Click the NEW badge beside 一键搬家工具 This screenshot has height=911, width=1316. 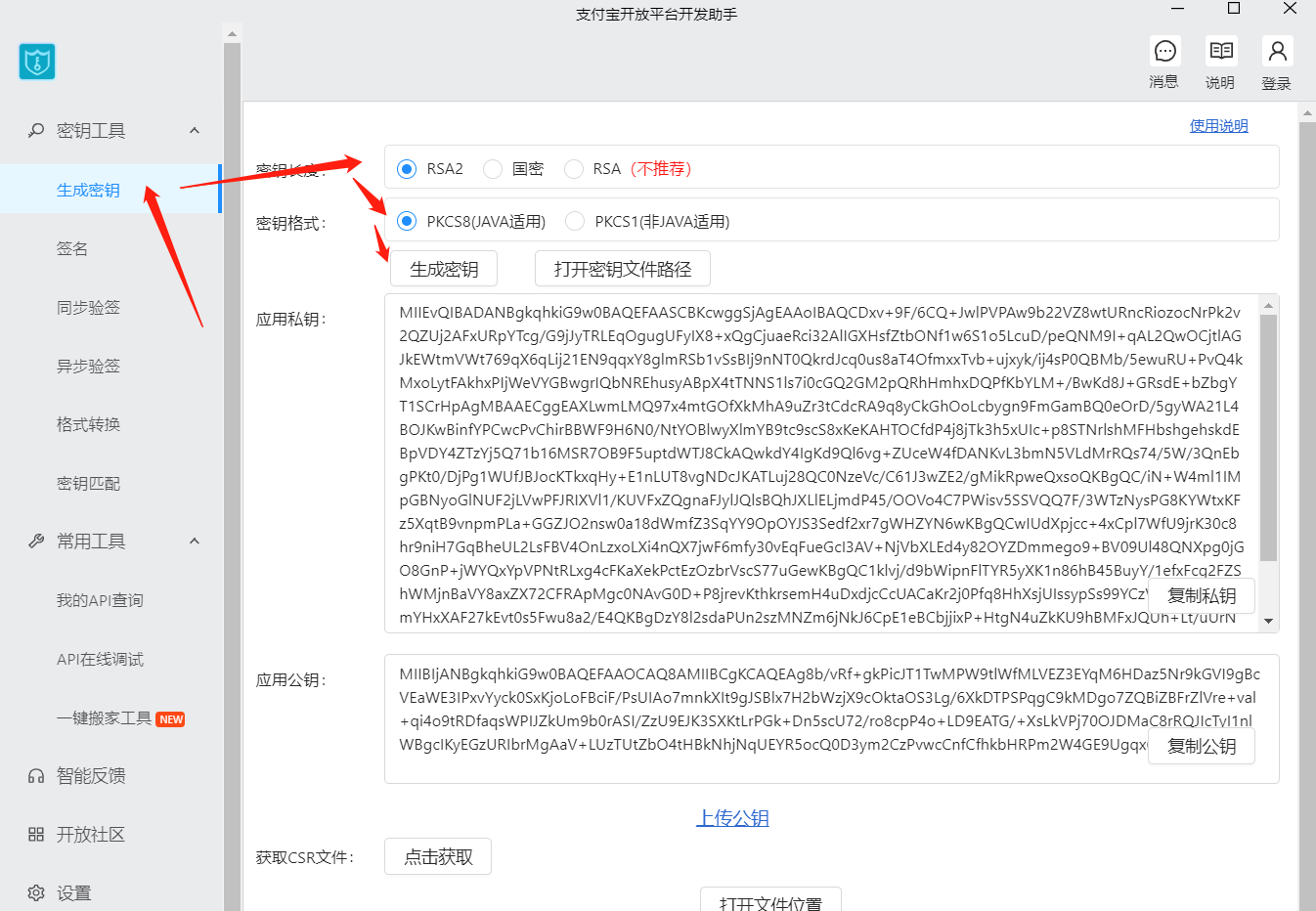(171, 719)
